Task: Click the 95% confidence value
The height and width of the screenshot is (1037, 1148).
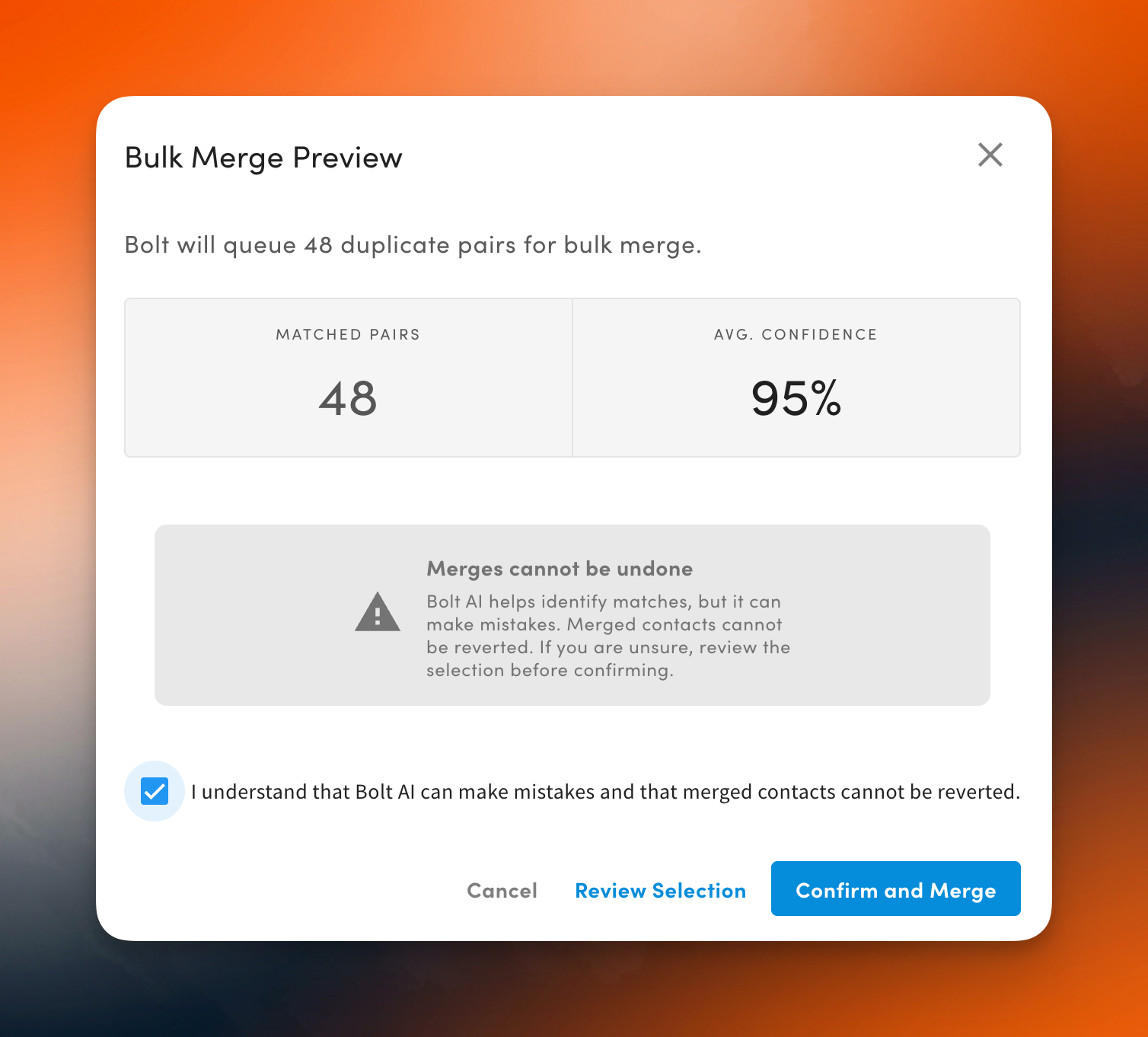Action: (796, 398)
